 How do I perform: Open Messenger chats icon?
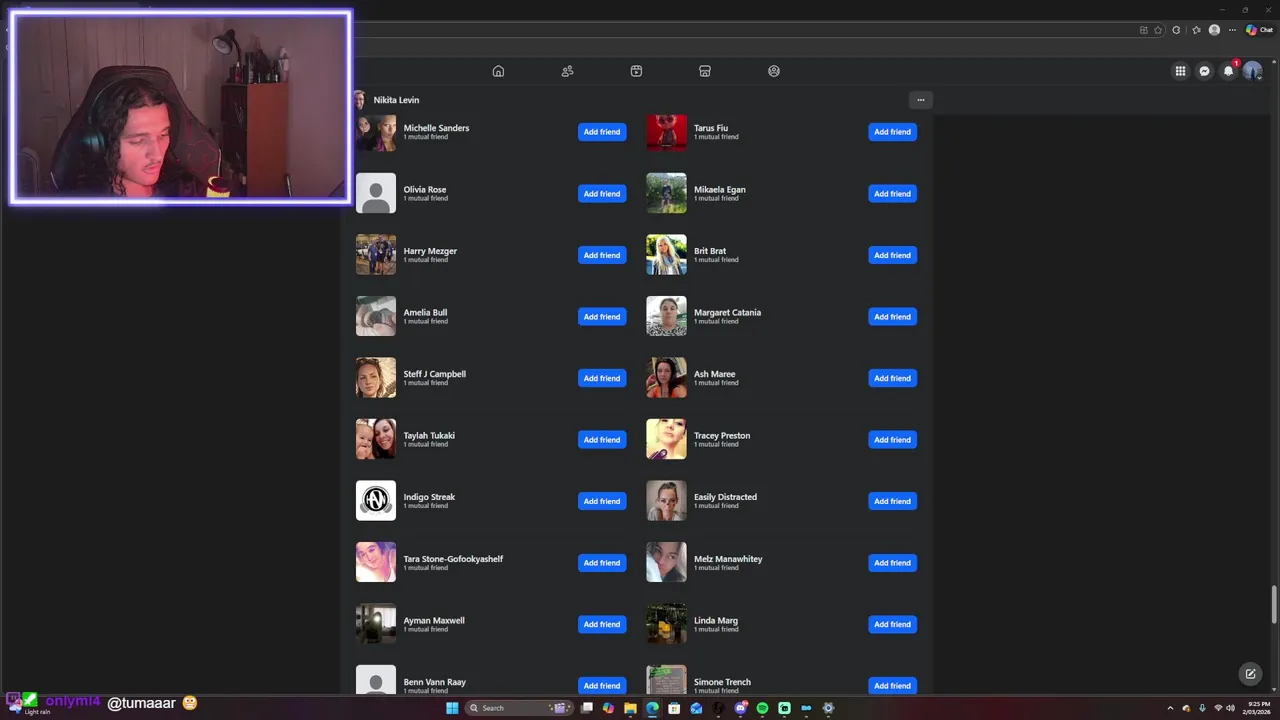point(1204,71)
